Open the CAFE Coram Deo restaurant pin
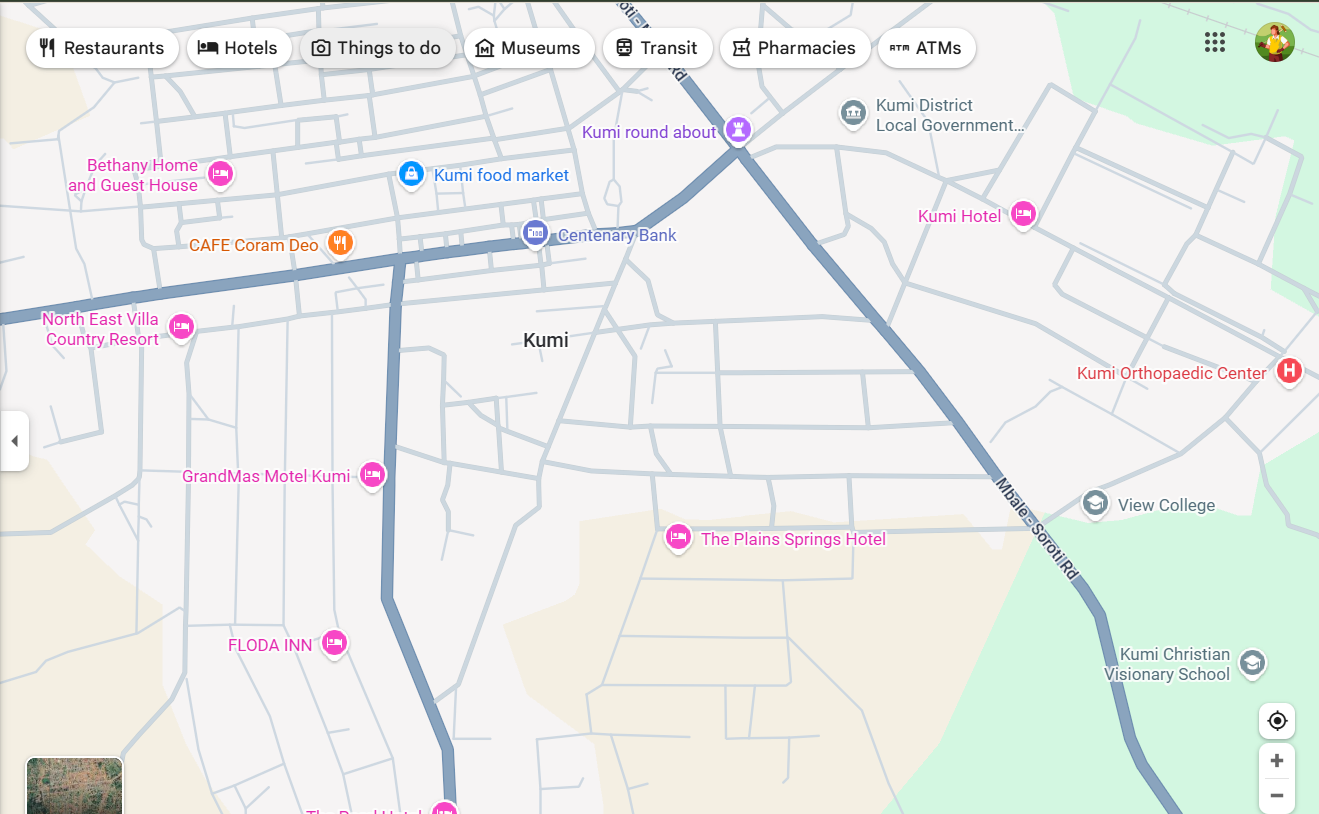This screenshot has height=814, width=1319. click(341, 242)
